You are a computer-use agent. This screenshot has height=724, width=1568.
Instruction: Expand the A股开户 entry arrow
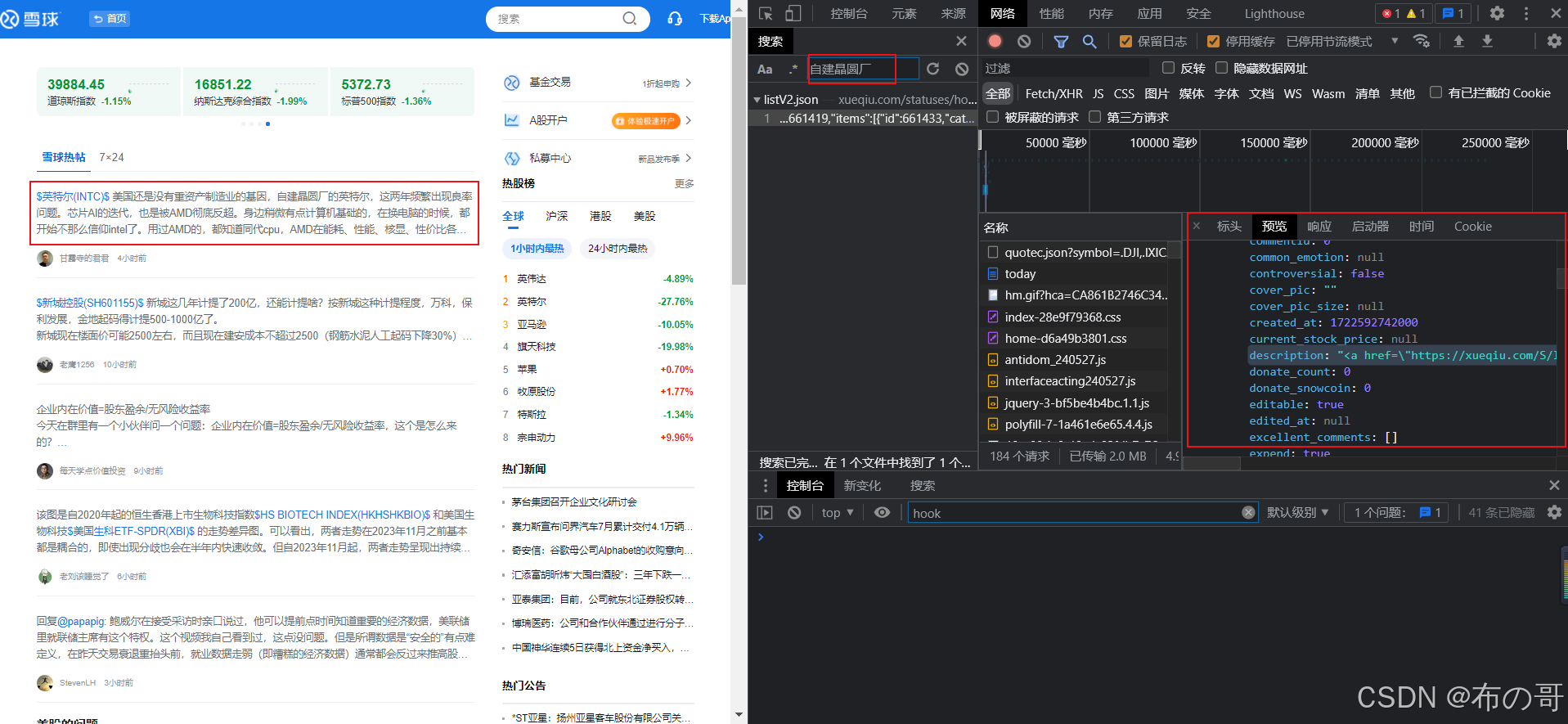(689, 120)
